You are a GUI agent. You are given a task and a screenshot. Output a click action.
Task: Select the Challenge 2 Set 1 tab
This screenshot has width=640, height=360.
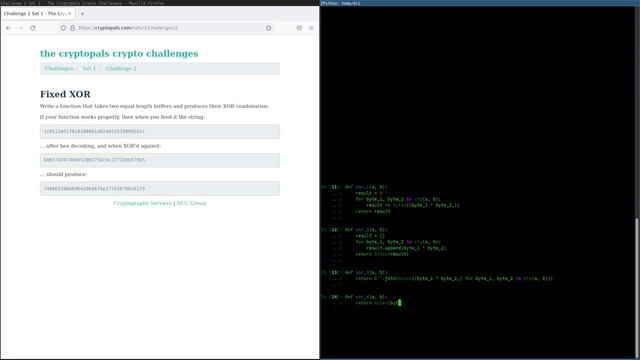point(38,13)
